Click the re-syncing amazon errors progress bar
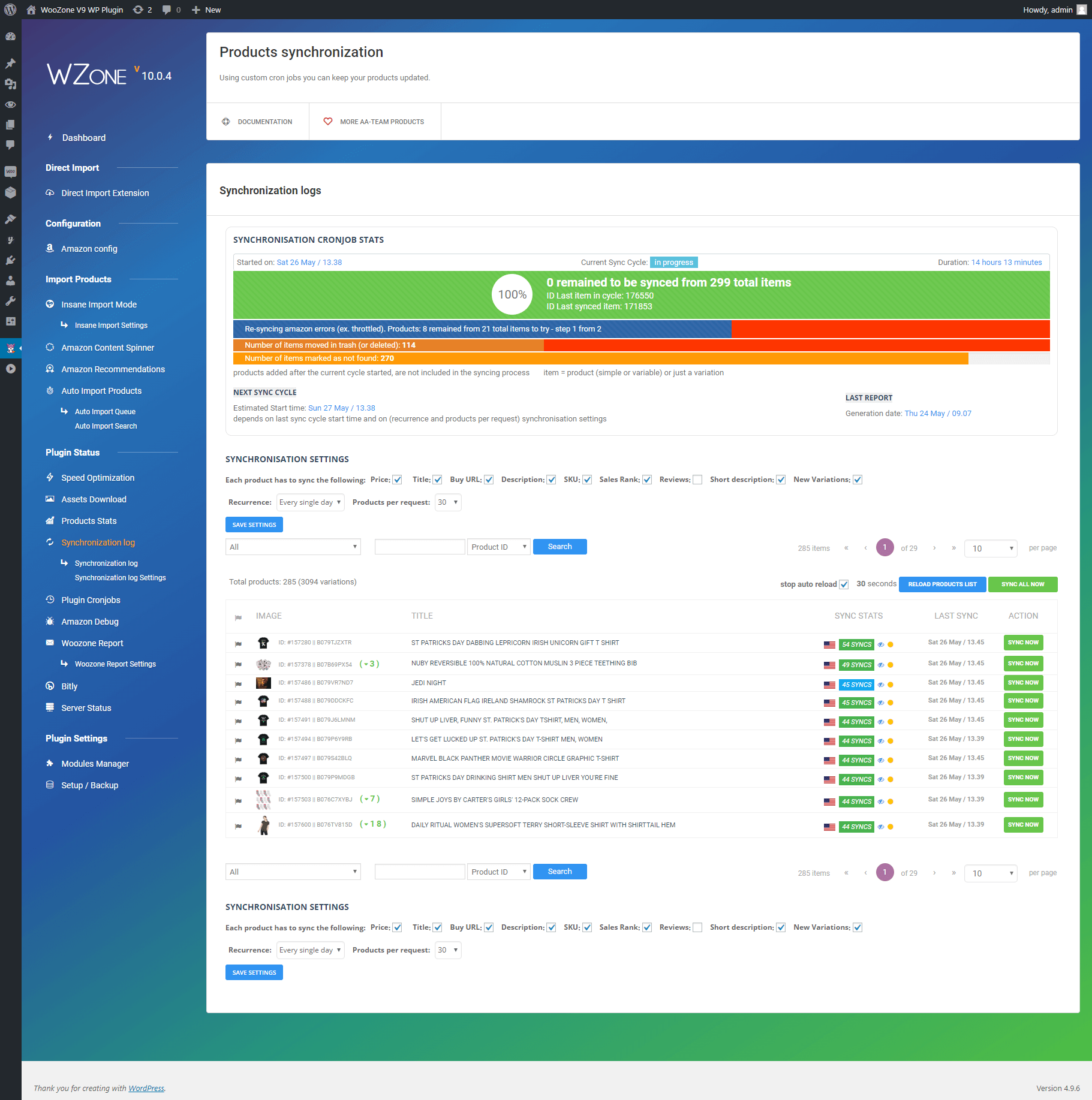The width and height of the screenshot is (1092, 1100). (x=642, y=329)
